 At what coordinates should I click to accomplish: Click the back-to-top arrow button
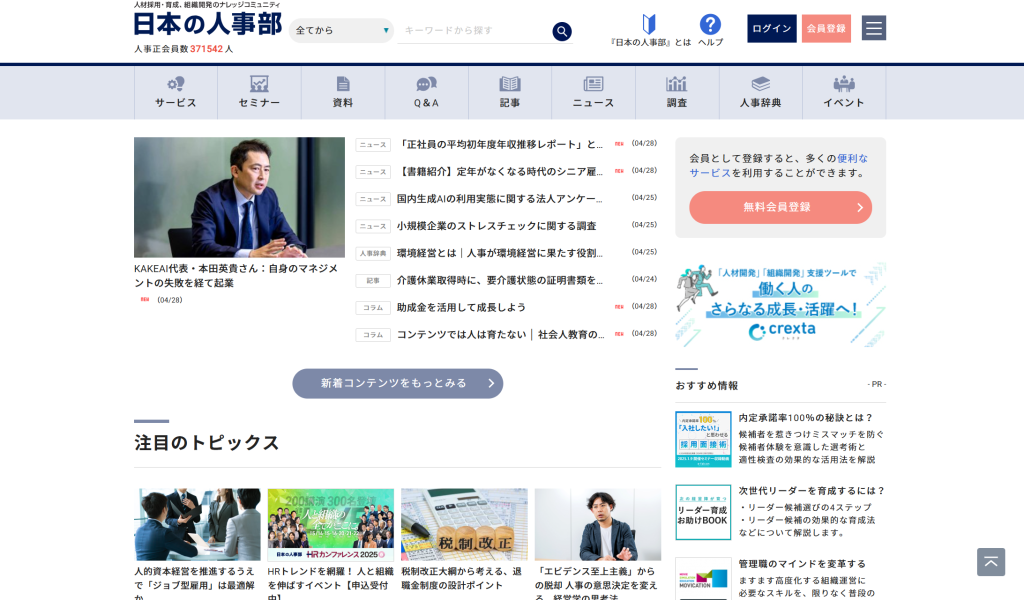991,562
